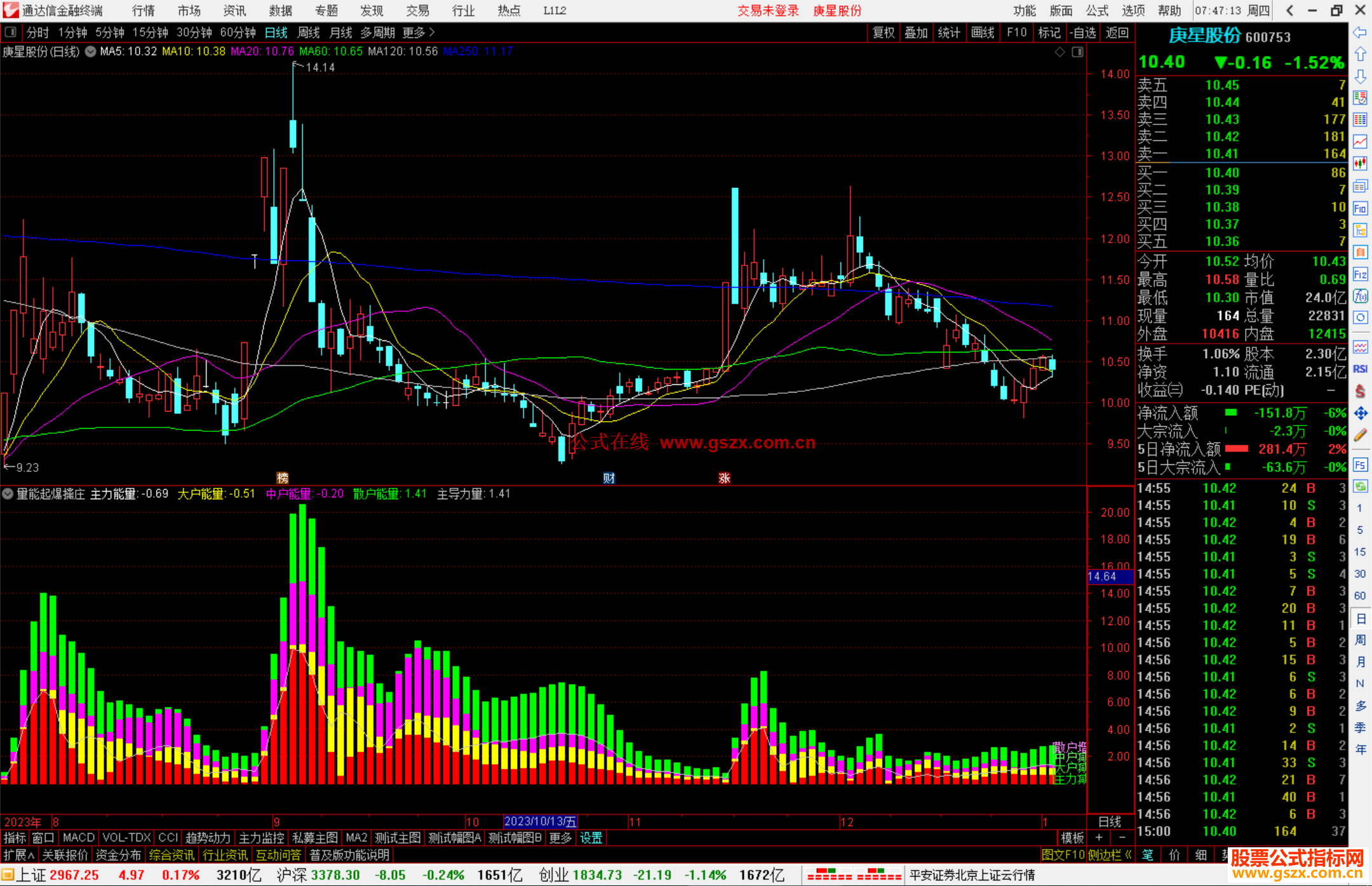Click the 榜 marker below the chart
This screenshot has width=1372, height=886.
click(x=282, y=478)
